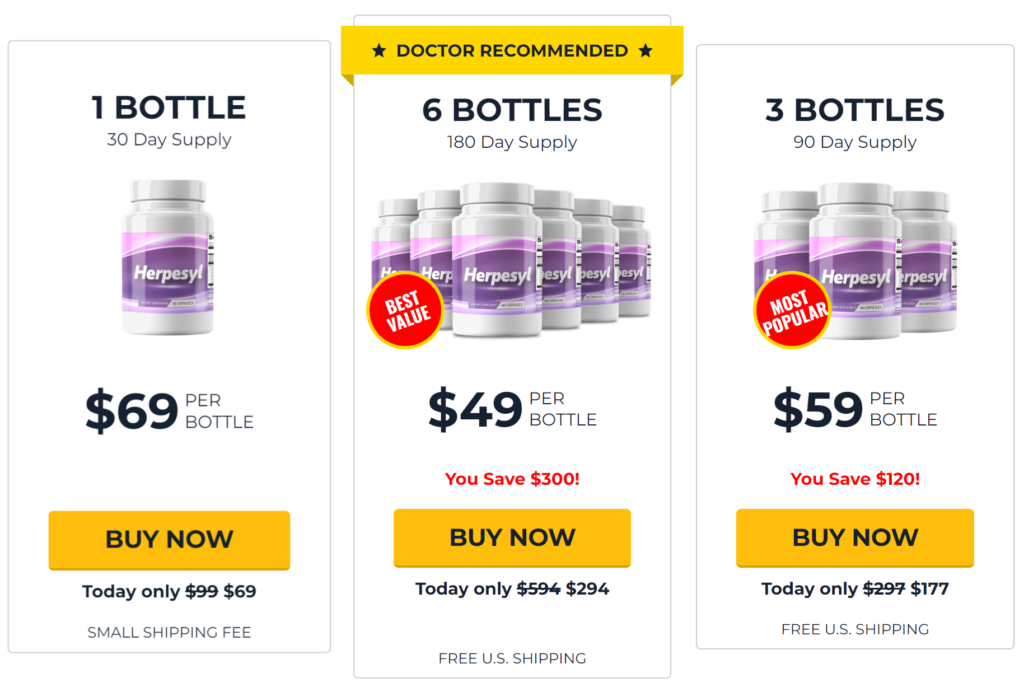The width and height of the screenshot is (1024, 692).
Task: Select the 3 BOTTLES heading
Action: tap(855, 110)
